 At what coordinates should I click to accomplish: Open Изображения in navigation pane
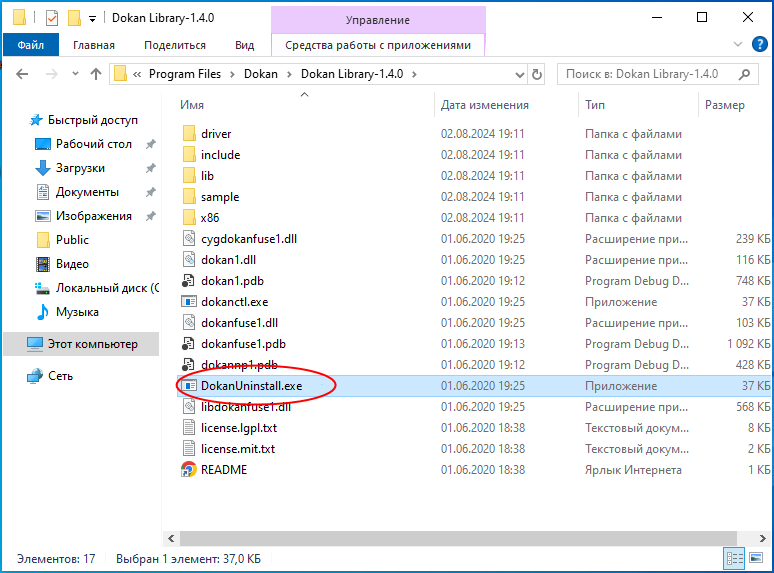click(94, 216)
